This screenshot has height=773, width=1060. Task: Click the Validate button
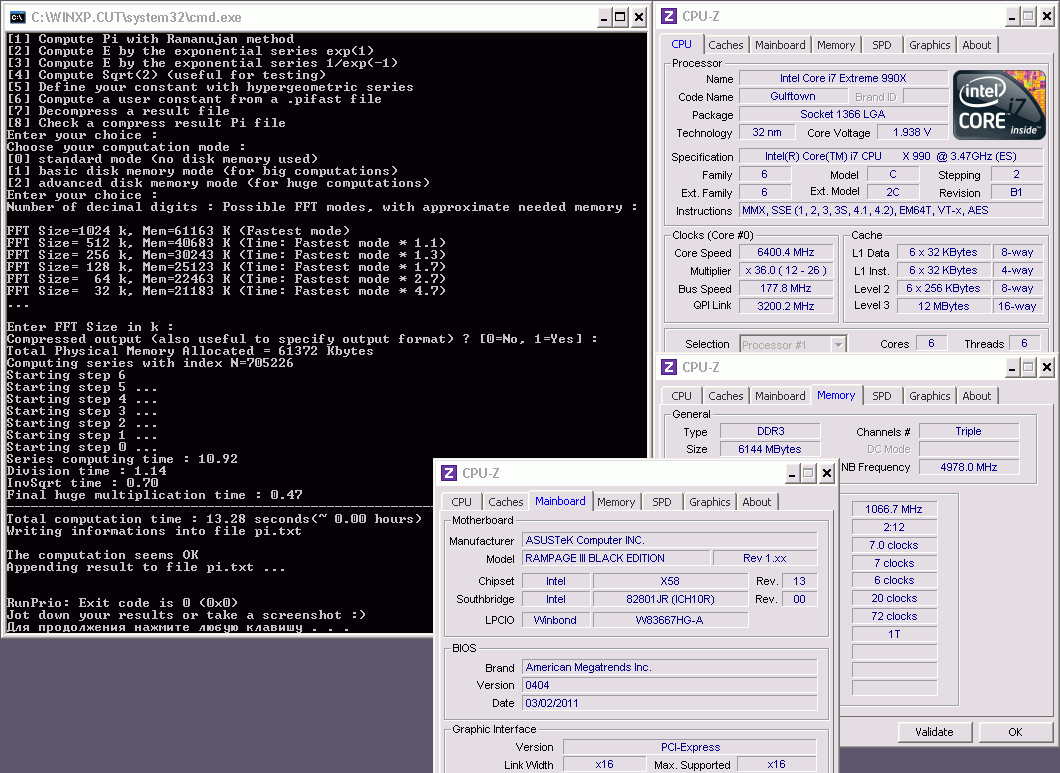click(x=934, y=732)
